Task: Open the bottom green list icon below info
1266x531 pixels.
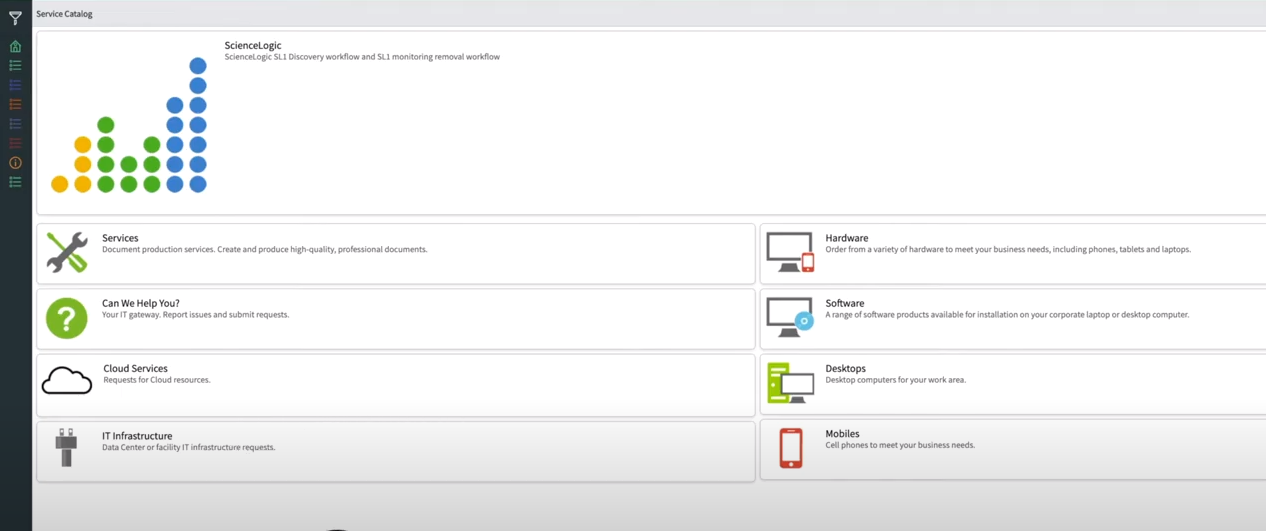Action: (15, 182)
